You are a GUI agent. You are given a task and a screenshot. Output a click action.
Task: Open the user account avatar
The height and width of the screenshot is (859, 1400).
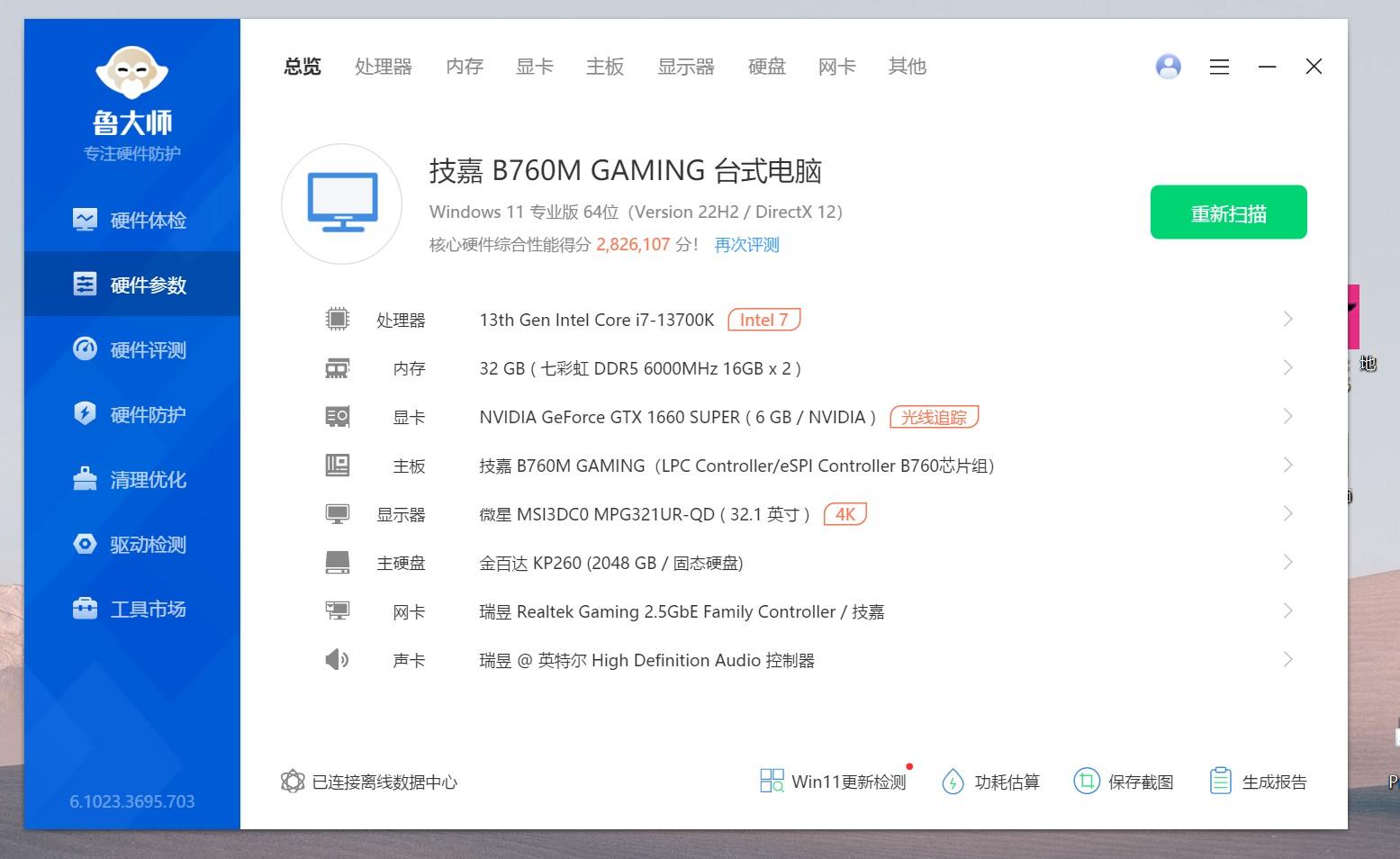tap(1168, 67)
